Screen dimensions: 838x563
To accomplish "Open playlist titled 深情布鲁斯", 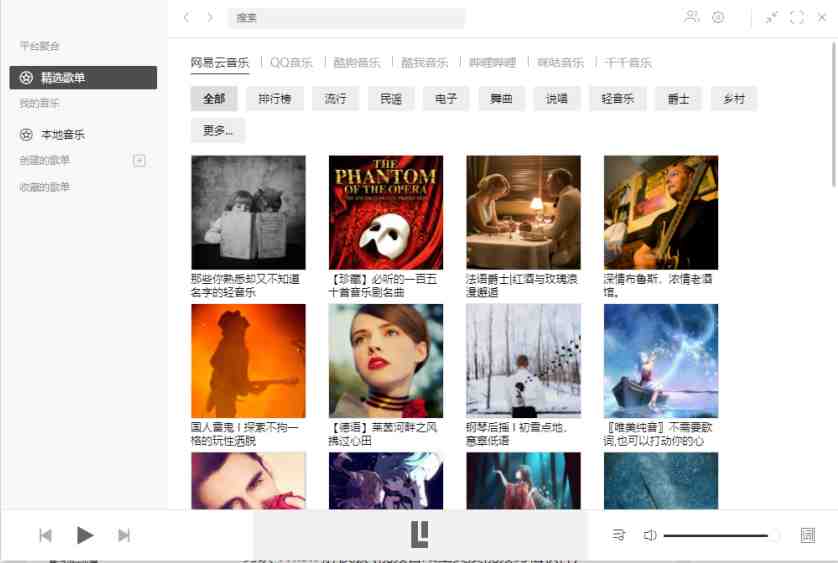I will (658, 286).
